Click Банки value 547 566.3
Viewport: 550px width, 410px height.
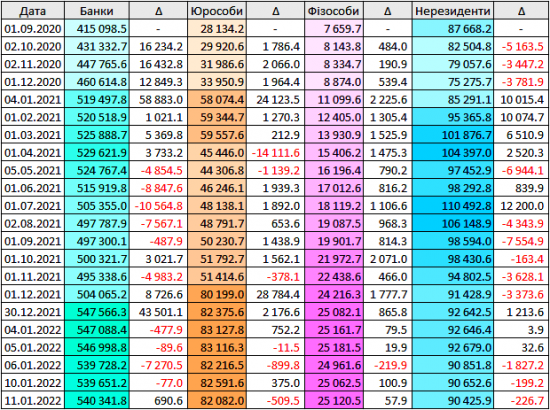[96, 312]
